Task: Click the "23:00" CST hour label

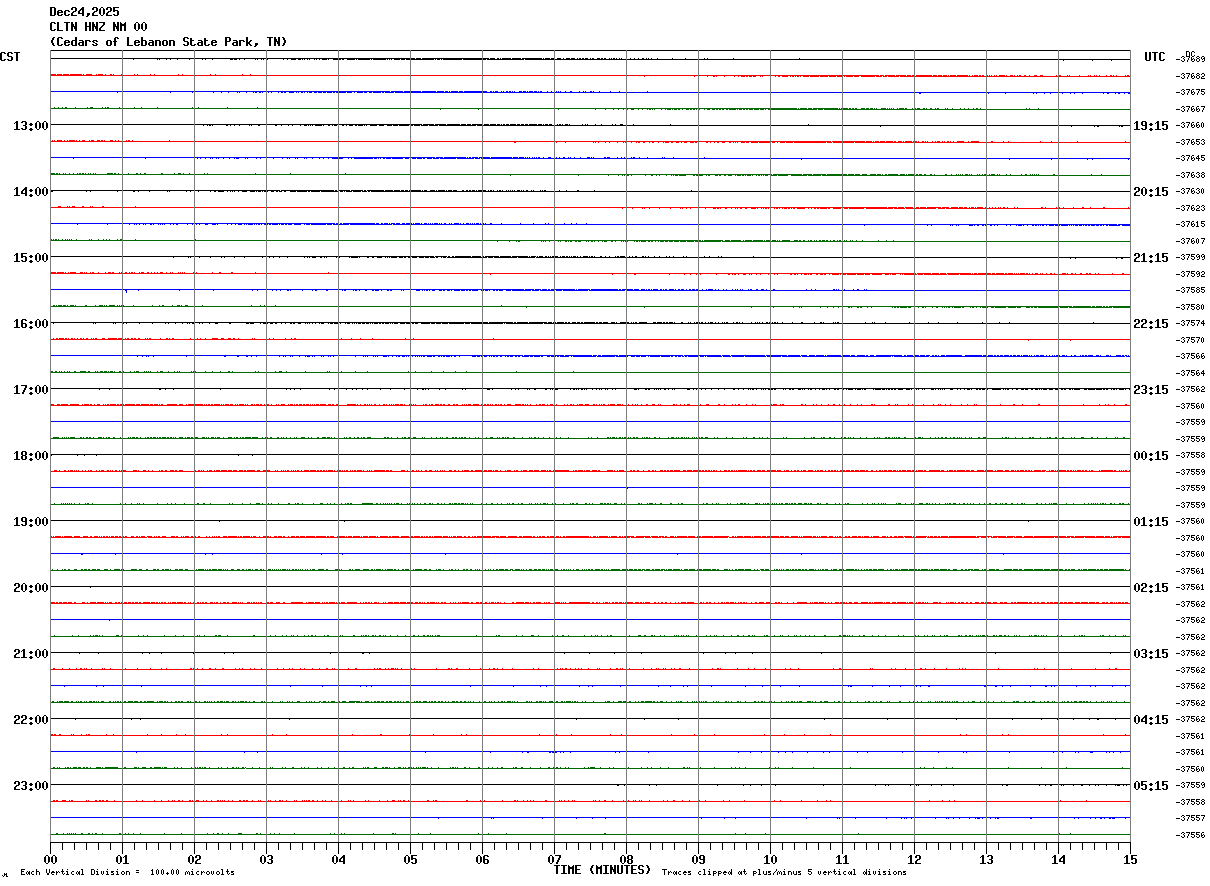Action: (30, 786)
